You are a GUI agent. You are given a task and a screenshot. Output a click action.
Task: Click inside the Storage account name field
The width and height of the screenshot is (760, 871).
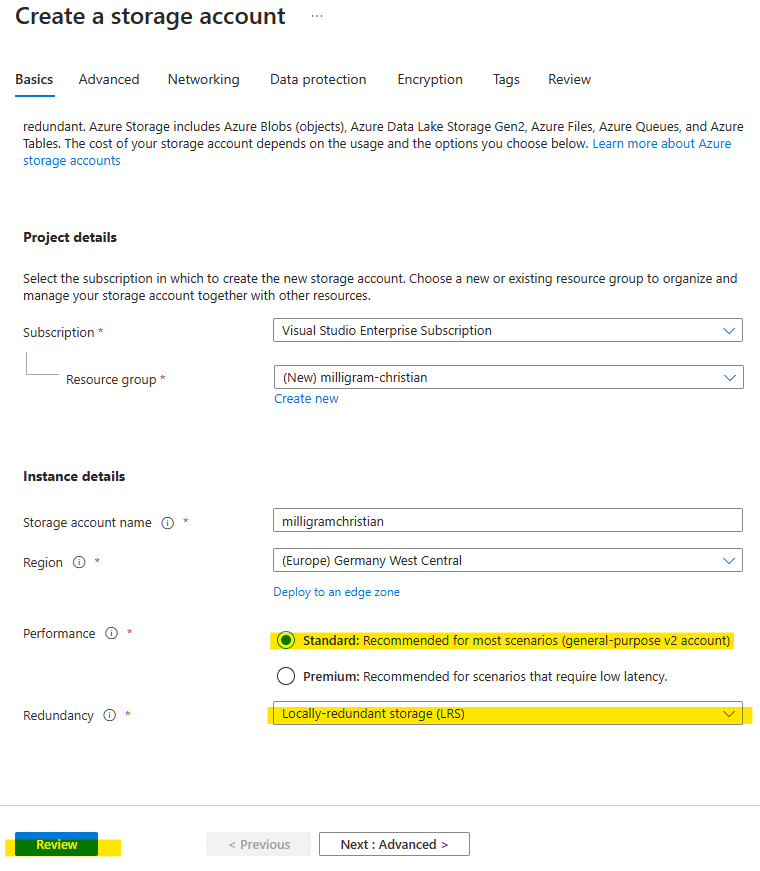tap(508, 520)
